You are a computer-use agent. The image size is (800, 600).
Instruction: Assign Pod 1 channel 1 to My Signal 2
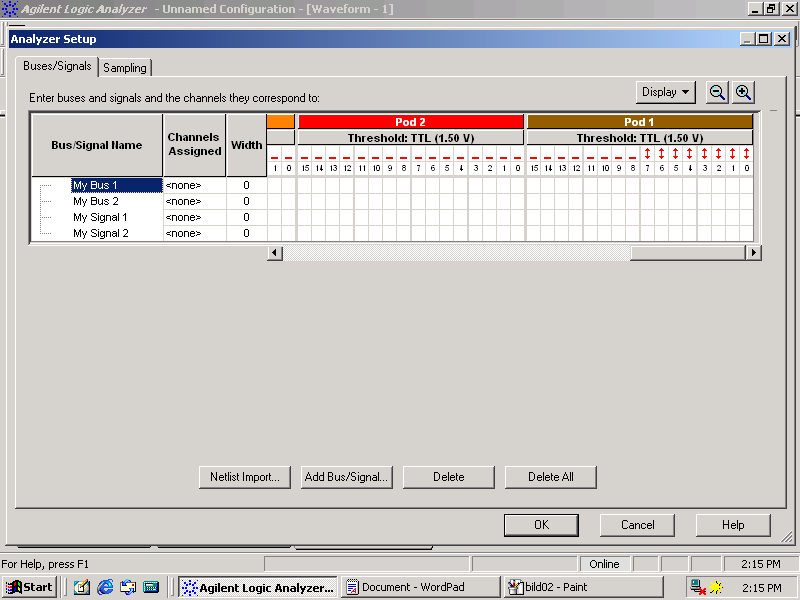[x=733, y=233]
